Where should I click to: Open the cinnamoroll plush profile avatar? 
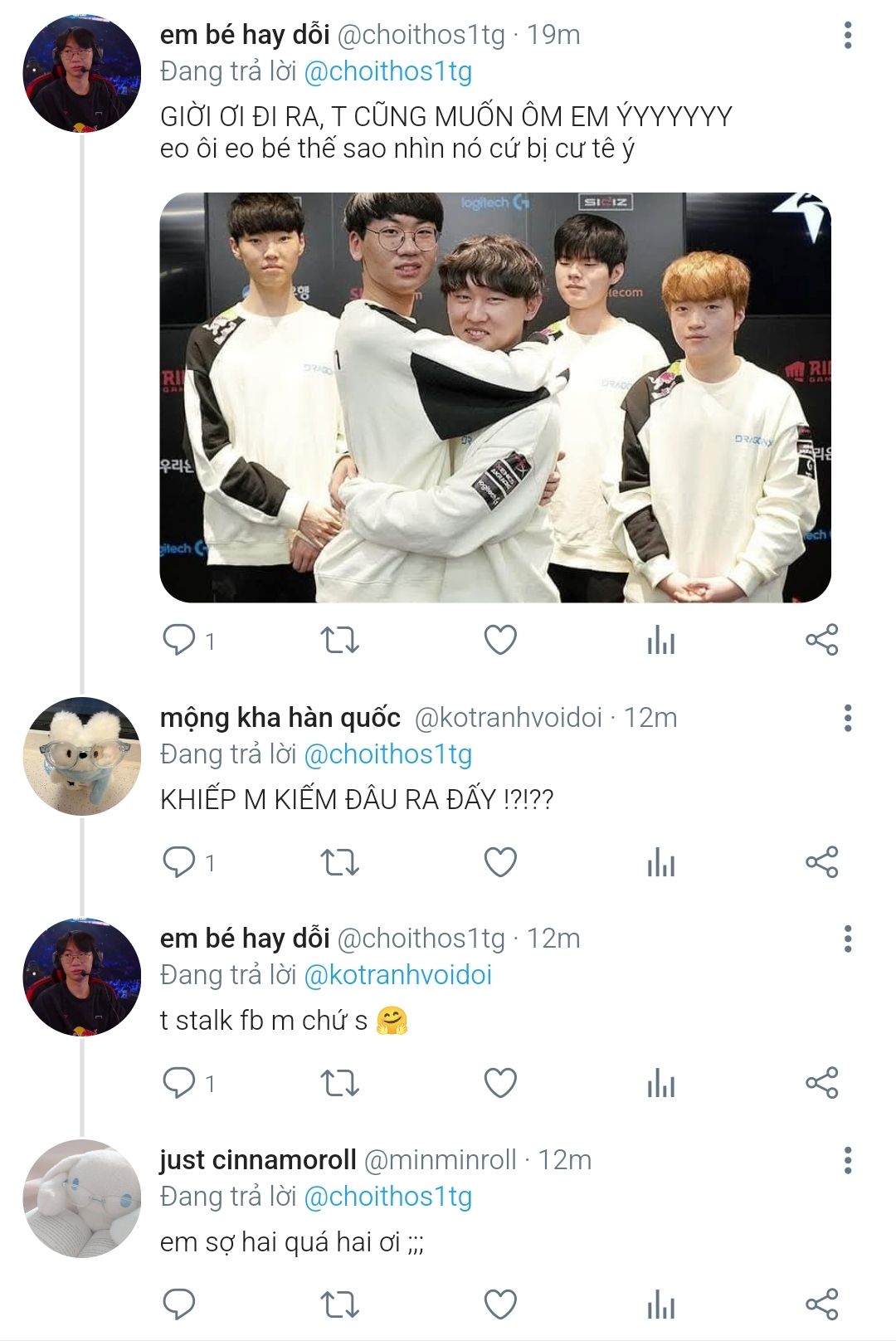tap(81, 1198)
